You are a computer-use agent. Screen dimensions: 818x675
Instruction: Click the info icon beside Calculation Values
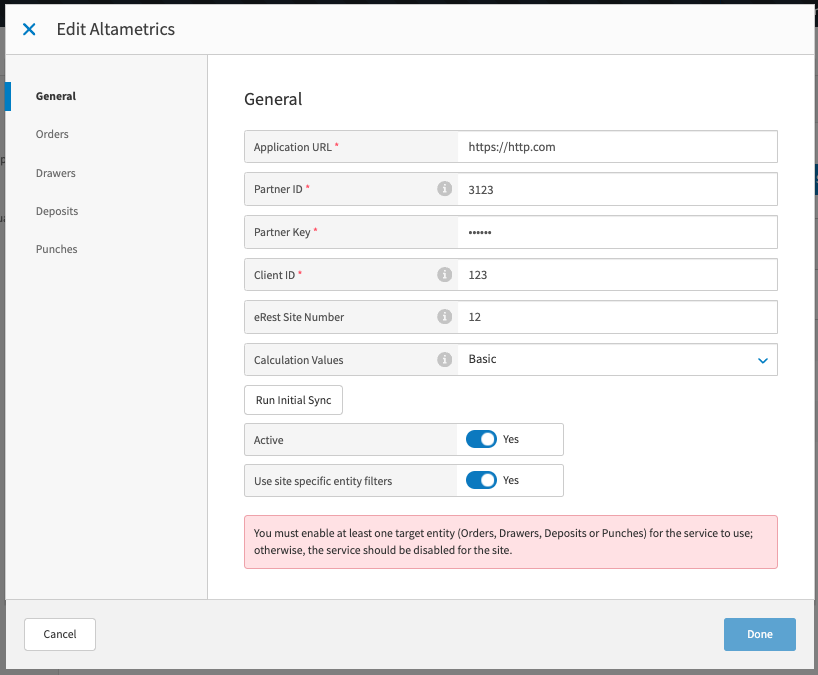(444, 359)
